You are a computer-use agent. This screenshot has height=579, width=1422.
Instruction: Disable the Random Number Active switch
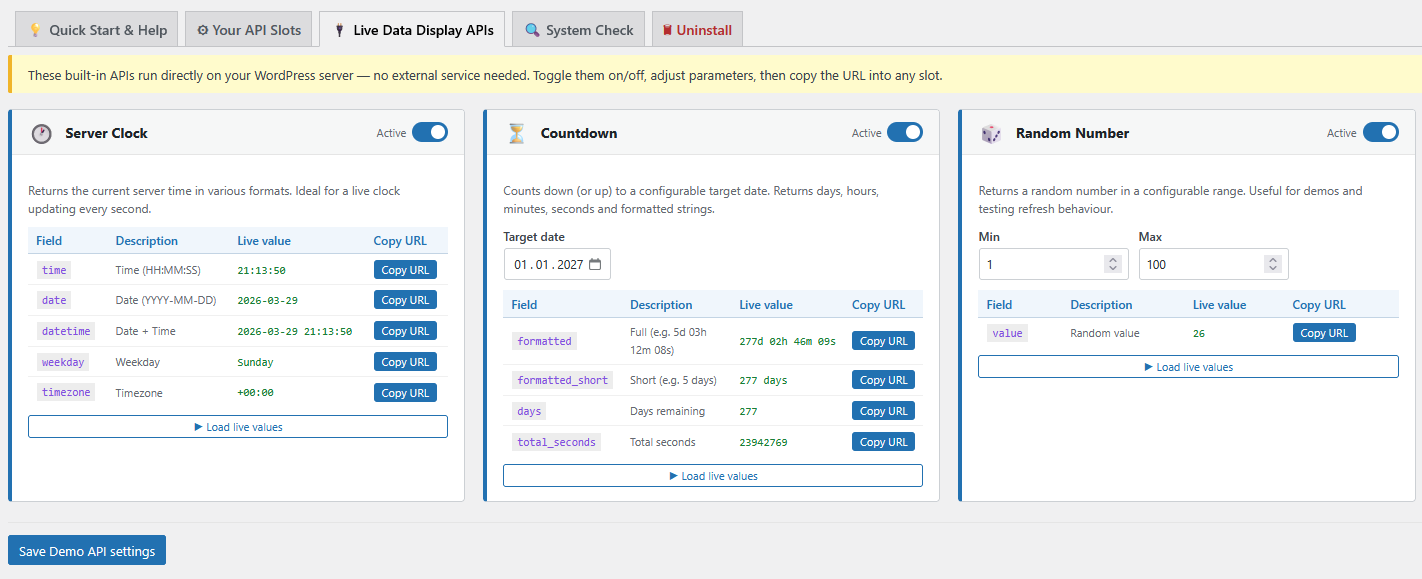click(1380, 133)
